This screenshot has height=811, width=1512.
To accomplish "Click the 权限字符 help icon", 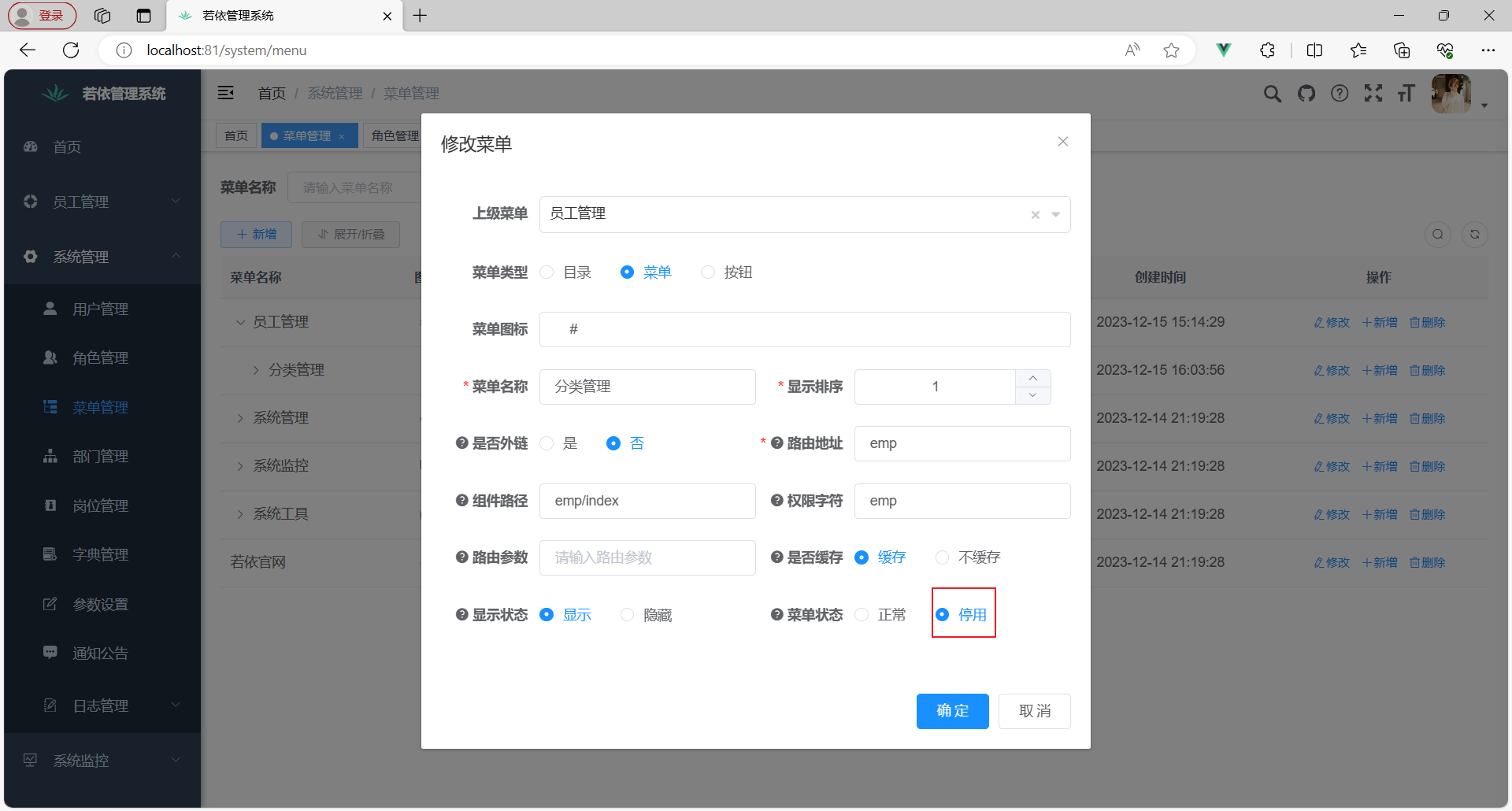I will click(x=777, y=501).
